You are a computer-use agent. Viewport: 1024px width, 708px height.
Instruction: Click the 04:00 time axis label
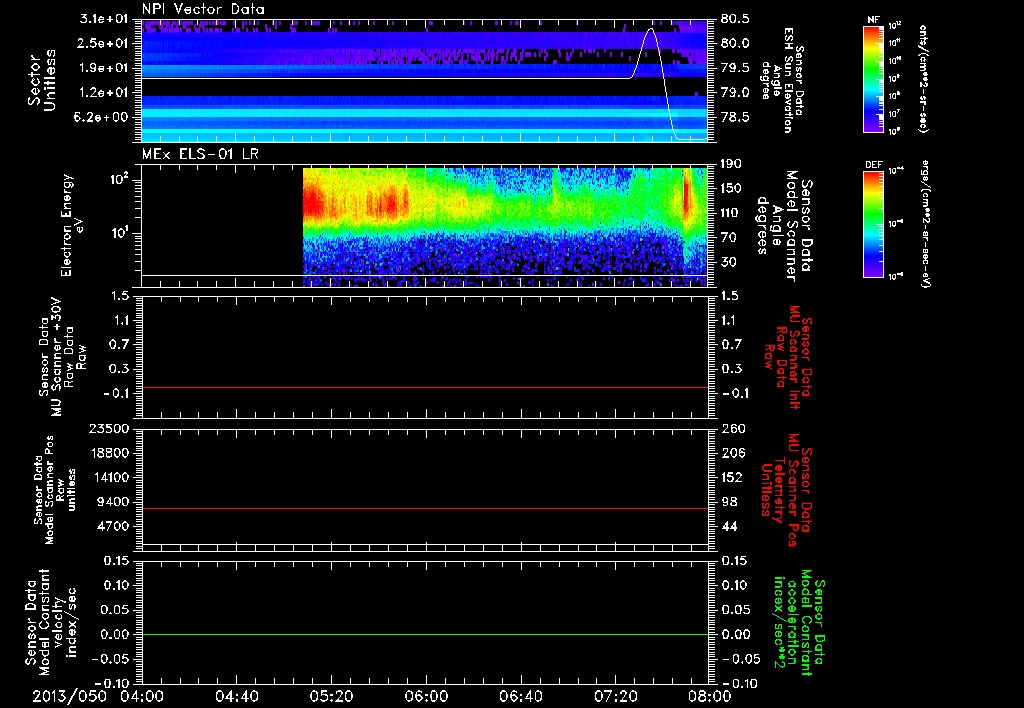[x=142, y=696]
